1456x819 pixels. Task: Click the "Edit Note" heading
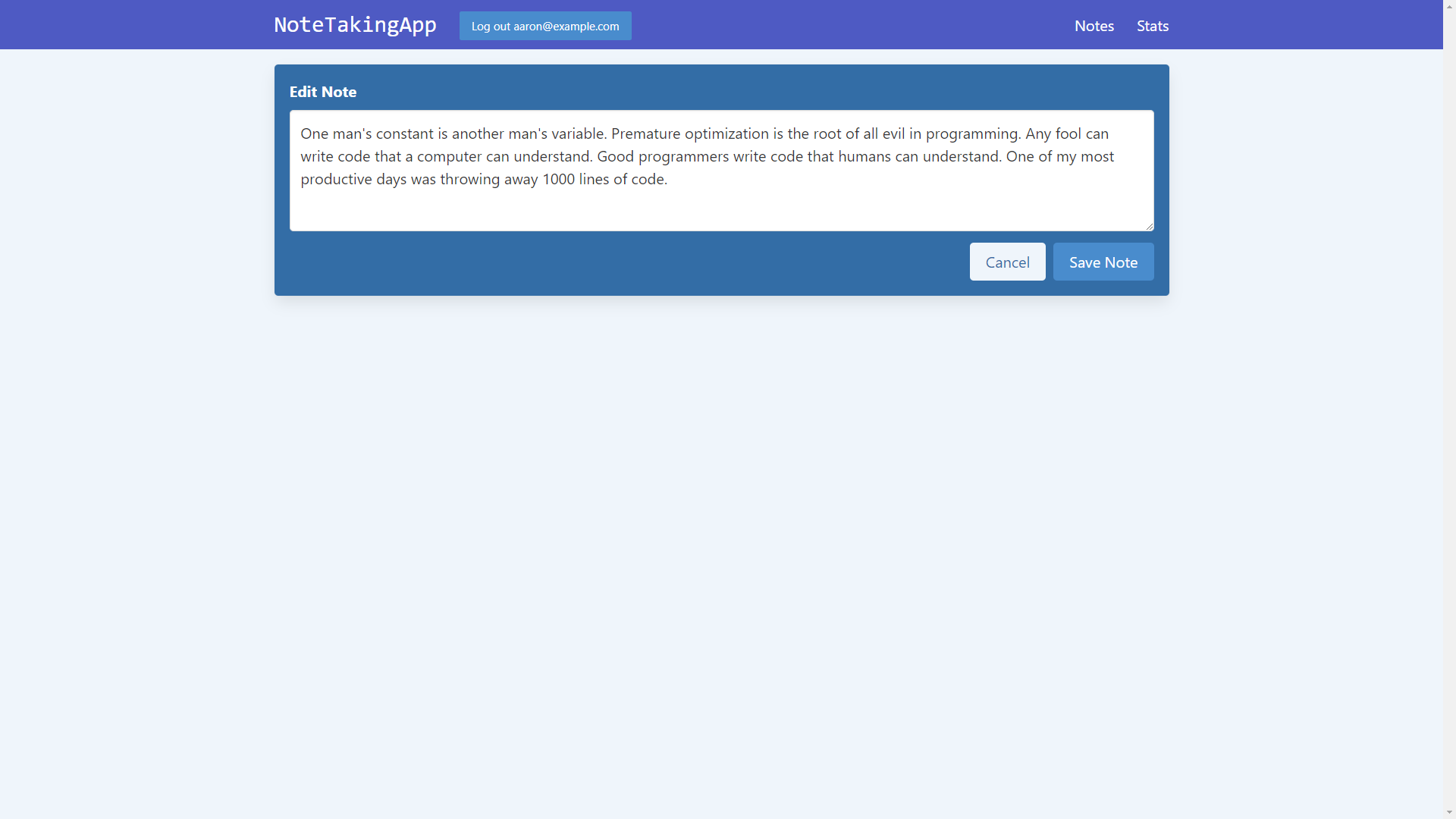click(323, 92)
